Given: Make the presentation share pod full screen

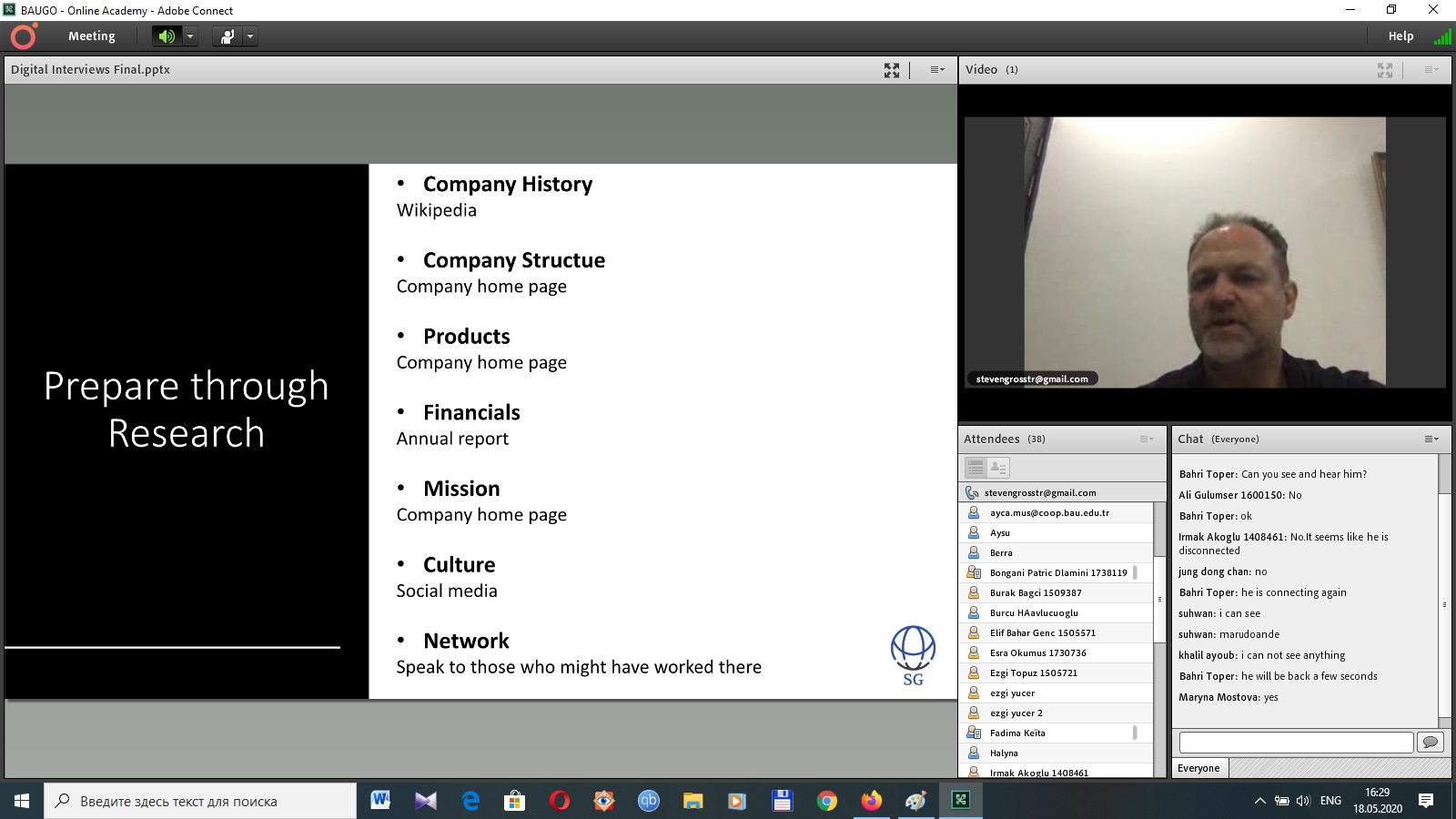Looking at the screenshot, I should (x=892, y=70).
